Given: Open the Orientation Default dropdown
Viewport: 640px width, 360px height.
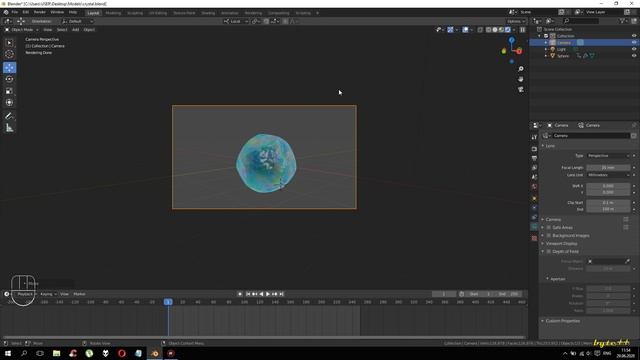Looking at the screenshot, I should (x=77, y=21).
